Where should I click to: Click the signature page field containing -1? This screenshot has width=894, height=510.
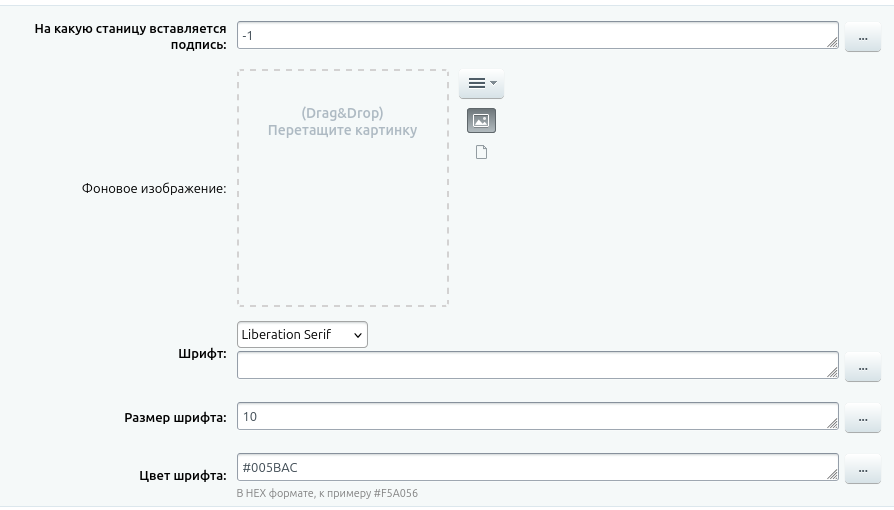point(537,36)
